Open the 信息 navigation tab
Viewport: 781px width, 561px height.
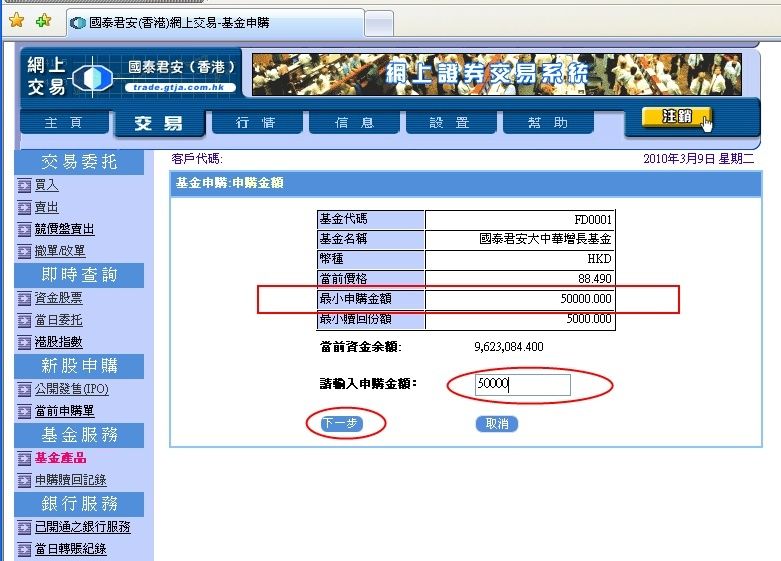(x=354, y=123)
